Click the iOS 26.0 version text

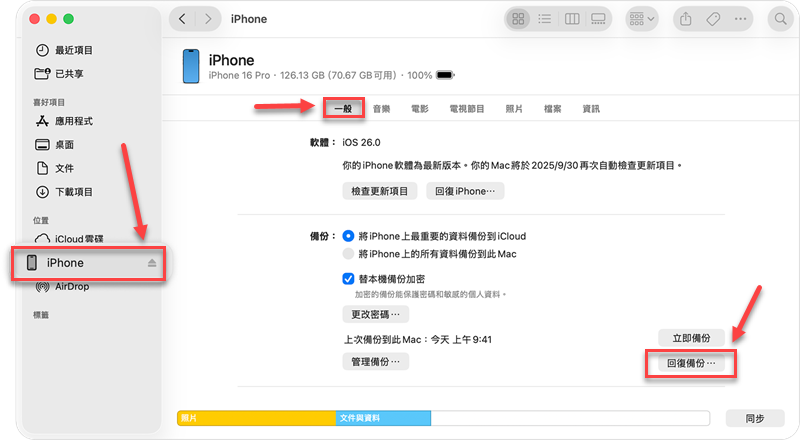click(361, 142)
